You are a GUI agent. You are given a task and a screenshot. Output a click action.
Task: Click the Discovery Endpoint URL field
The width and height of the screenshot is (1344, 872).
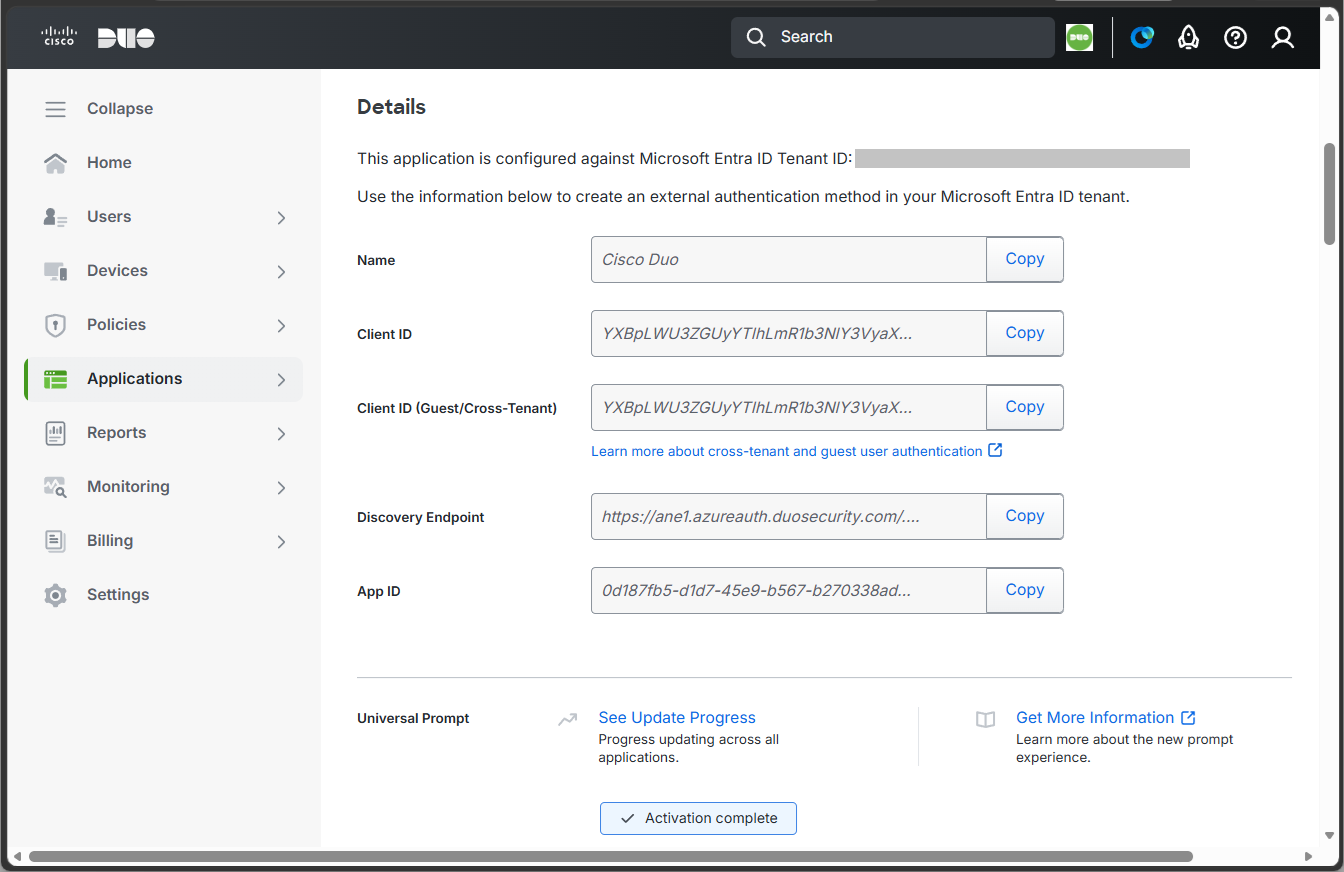click(x=789, y=516)
